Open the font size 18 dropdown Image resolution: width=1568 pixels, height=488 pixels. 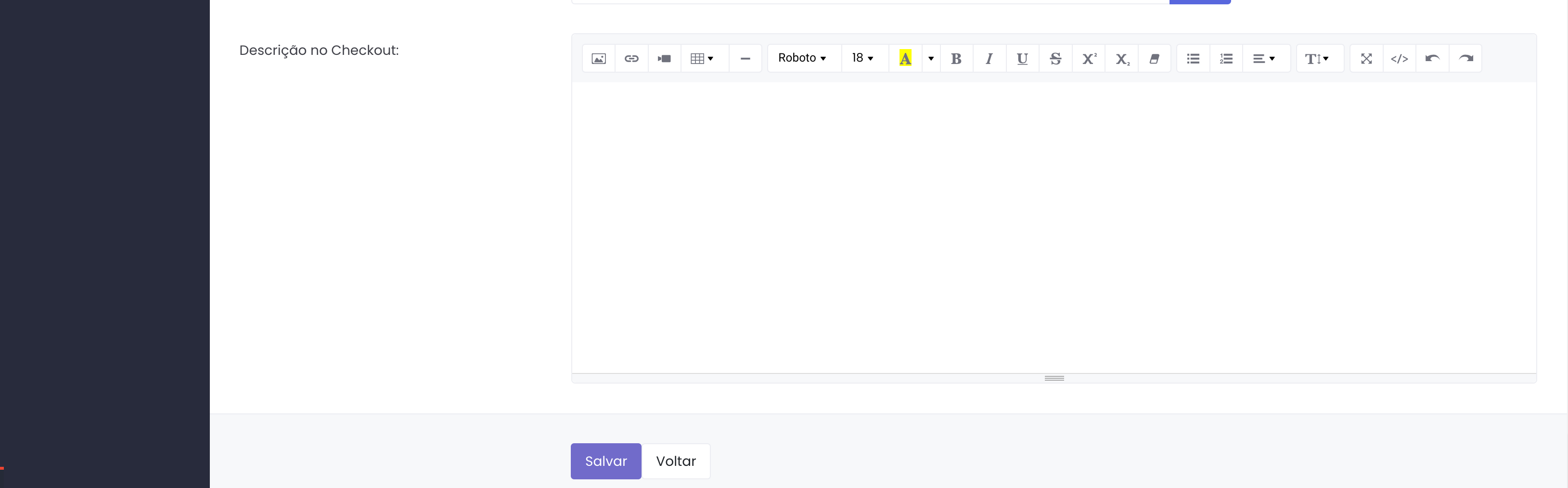click(862, 58)
